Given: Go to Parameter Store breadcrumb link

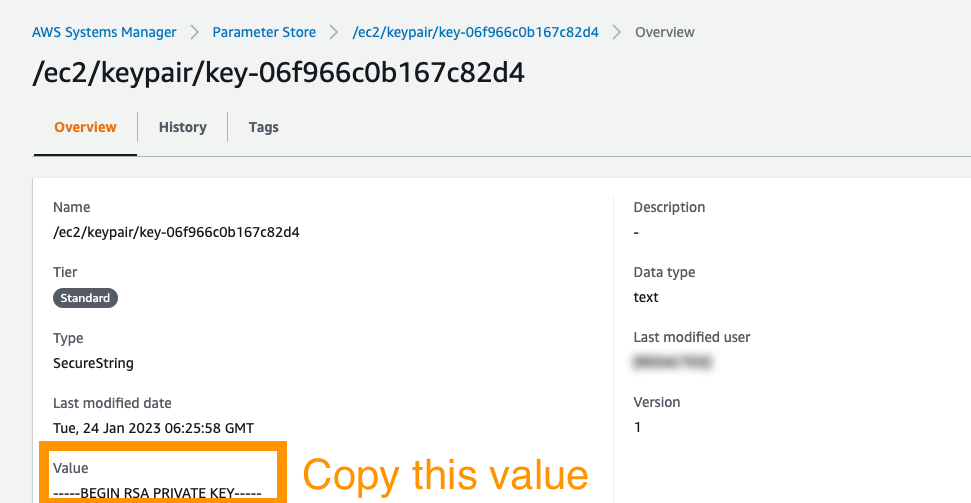Looking at the screenshot, I should point(264,32).
